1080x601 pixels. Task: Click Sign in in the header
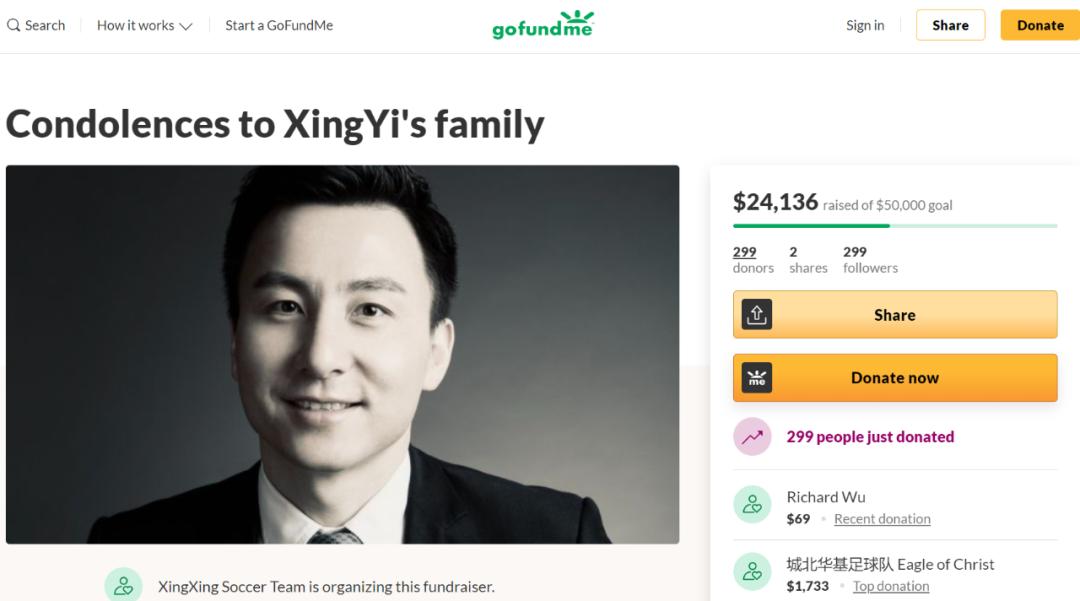tap(865, 25)
